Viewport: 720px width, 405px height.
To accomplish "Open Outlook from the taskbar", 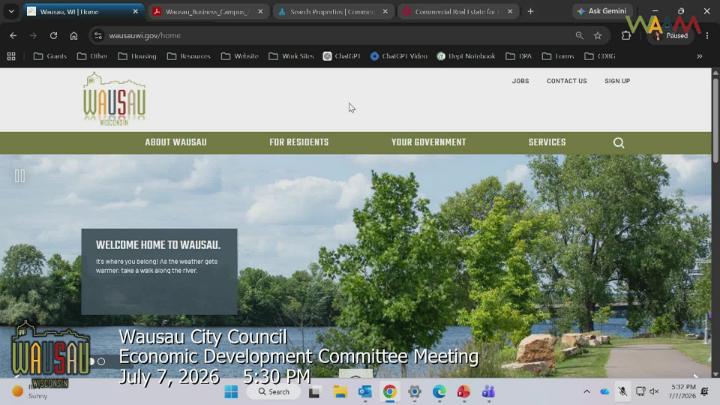I will pos(365,392).
